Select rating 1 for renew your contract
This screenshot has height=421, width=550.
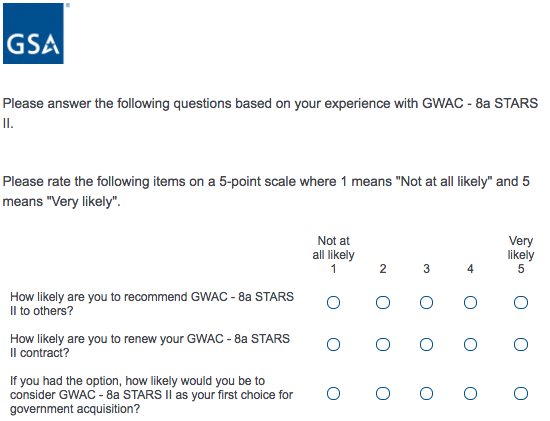[x=333, y=345]
